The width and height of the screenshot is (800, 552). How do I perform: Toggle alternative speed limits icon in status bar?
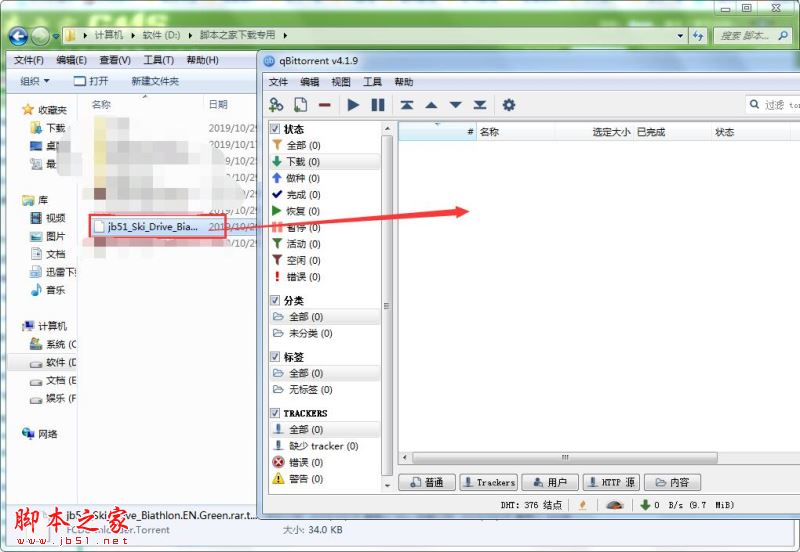click(615, 505)
